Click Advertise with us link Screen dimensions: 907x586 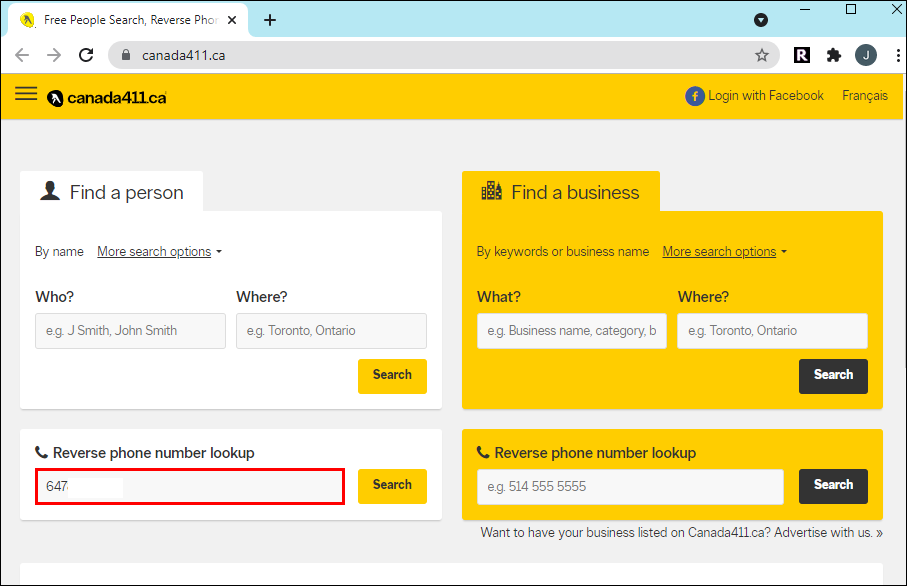pyautogui.click(x=828, y=533)
